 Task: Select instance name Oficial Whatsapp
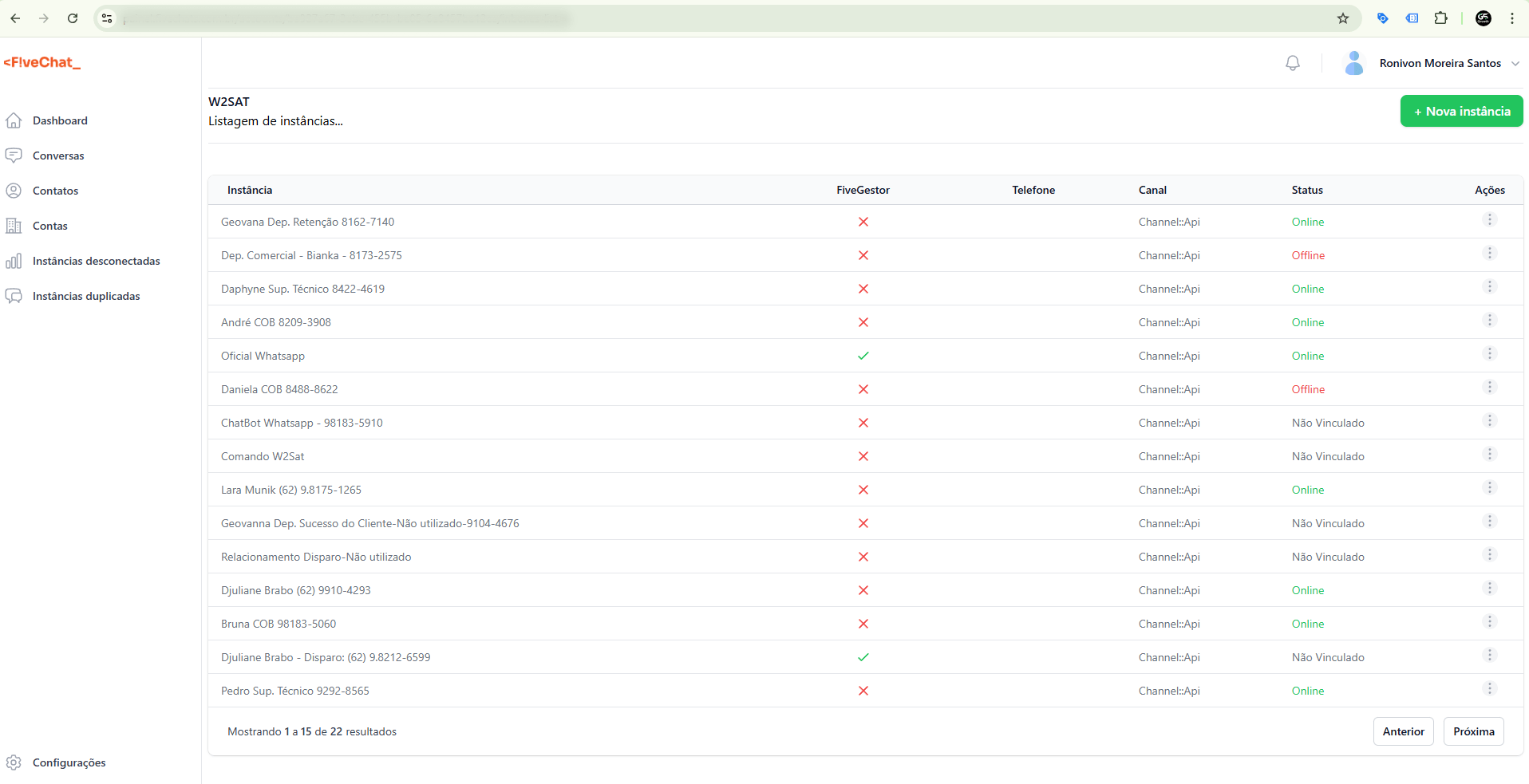pos(263,356)
